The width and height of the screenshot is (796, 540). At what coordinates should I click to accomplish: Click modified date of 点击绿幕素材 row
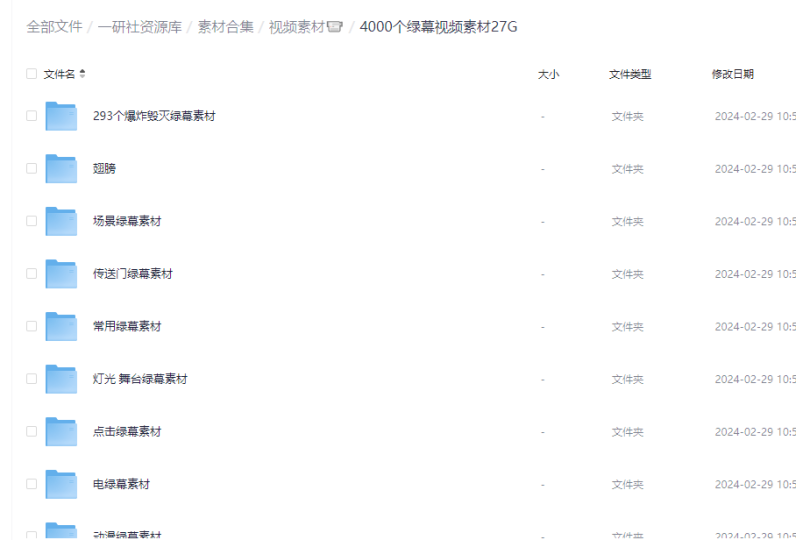pyautogui.click(x=755, y=432)
